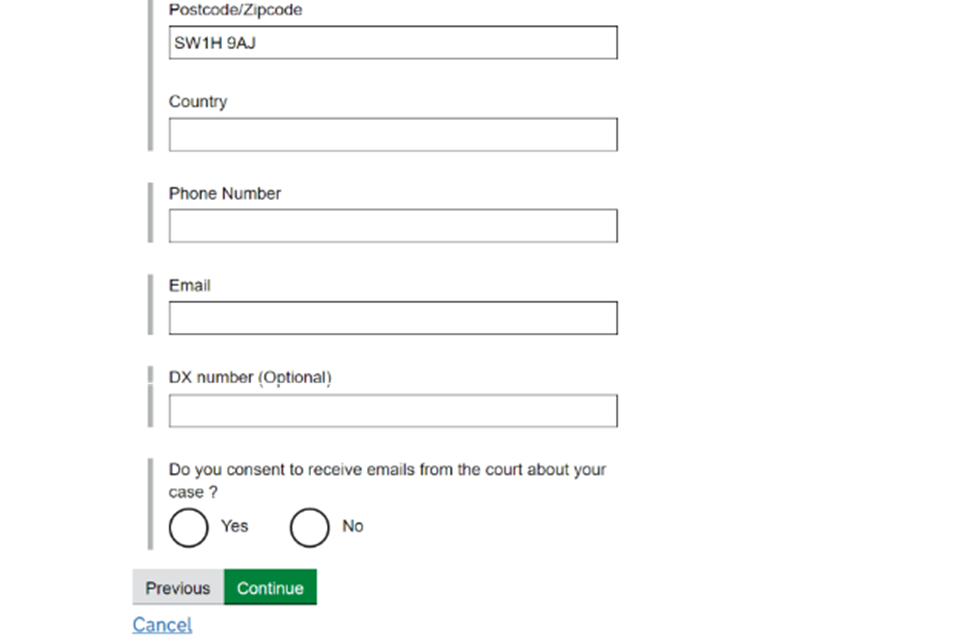
Task: Click the '(Optional)' text beside DX number
Action: [x=295, y=378]
